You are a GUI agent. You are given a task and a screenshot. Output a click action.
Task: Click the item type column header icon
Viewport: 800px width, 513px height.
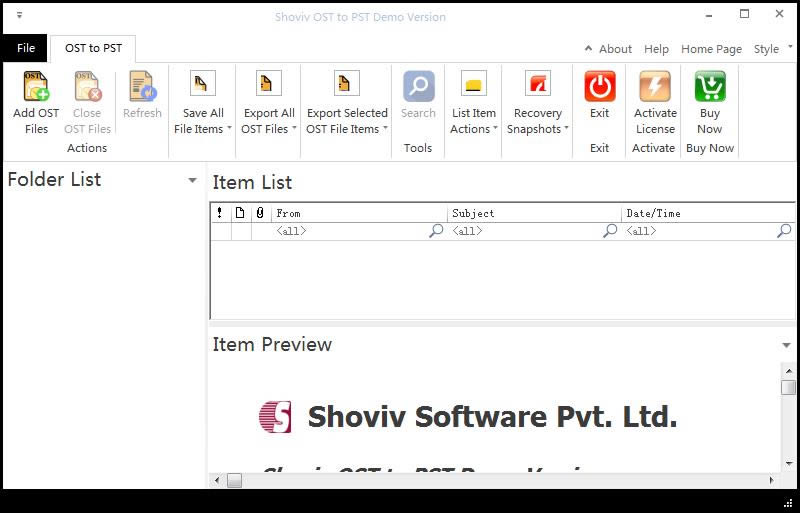click(x=240, y=212)
